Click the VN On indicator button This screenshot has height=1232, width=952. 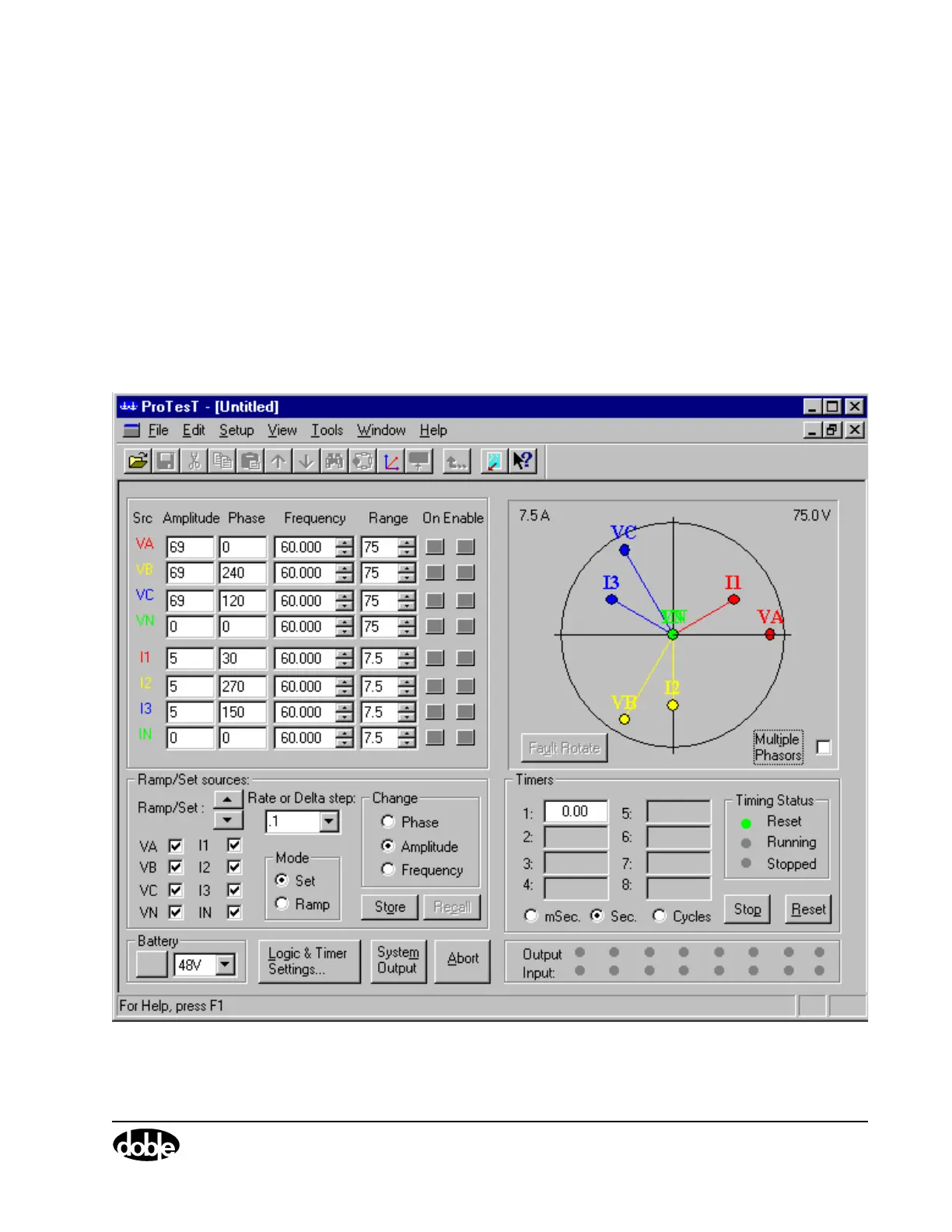pyautogui.click(x=435, y=626)
